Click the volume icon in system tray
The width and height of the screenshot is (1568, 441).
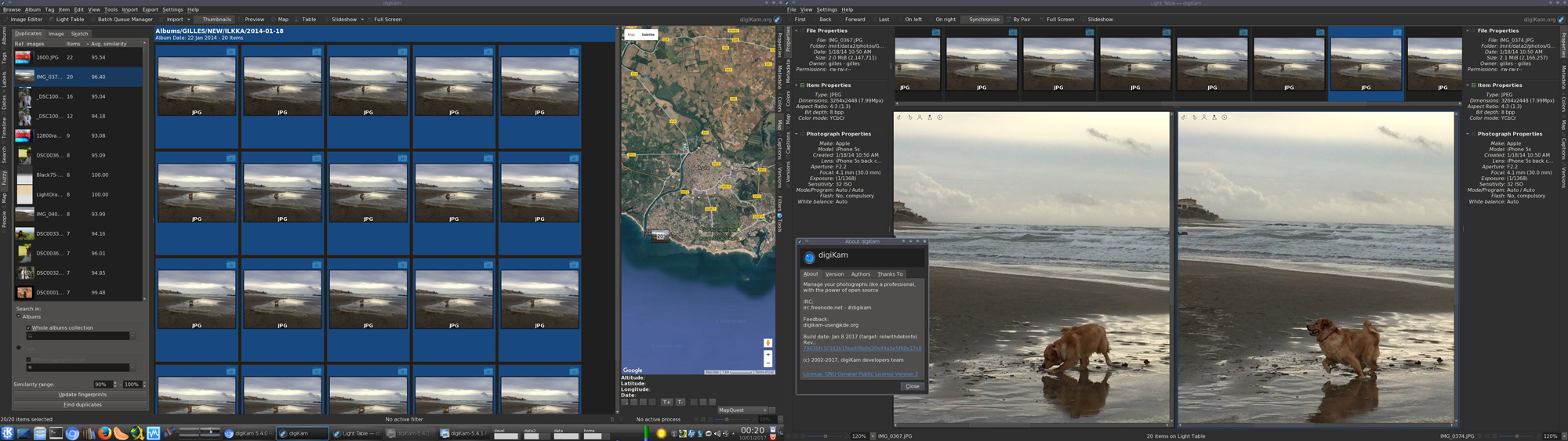717,433
